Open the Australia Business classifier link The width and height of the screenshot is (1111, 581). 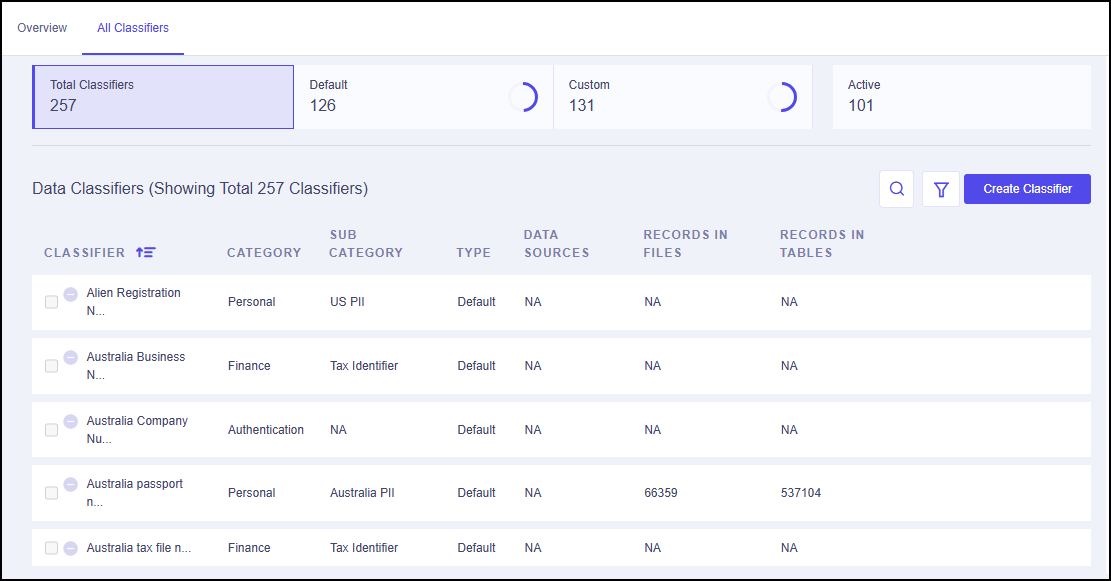(x=135, y=356)
